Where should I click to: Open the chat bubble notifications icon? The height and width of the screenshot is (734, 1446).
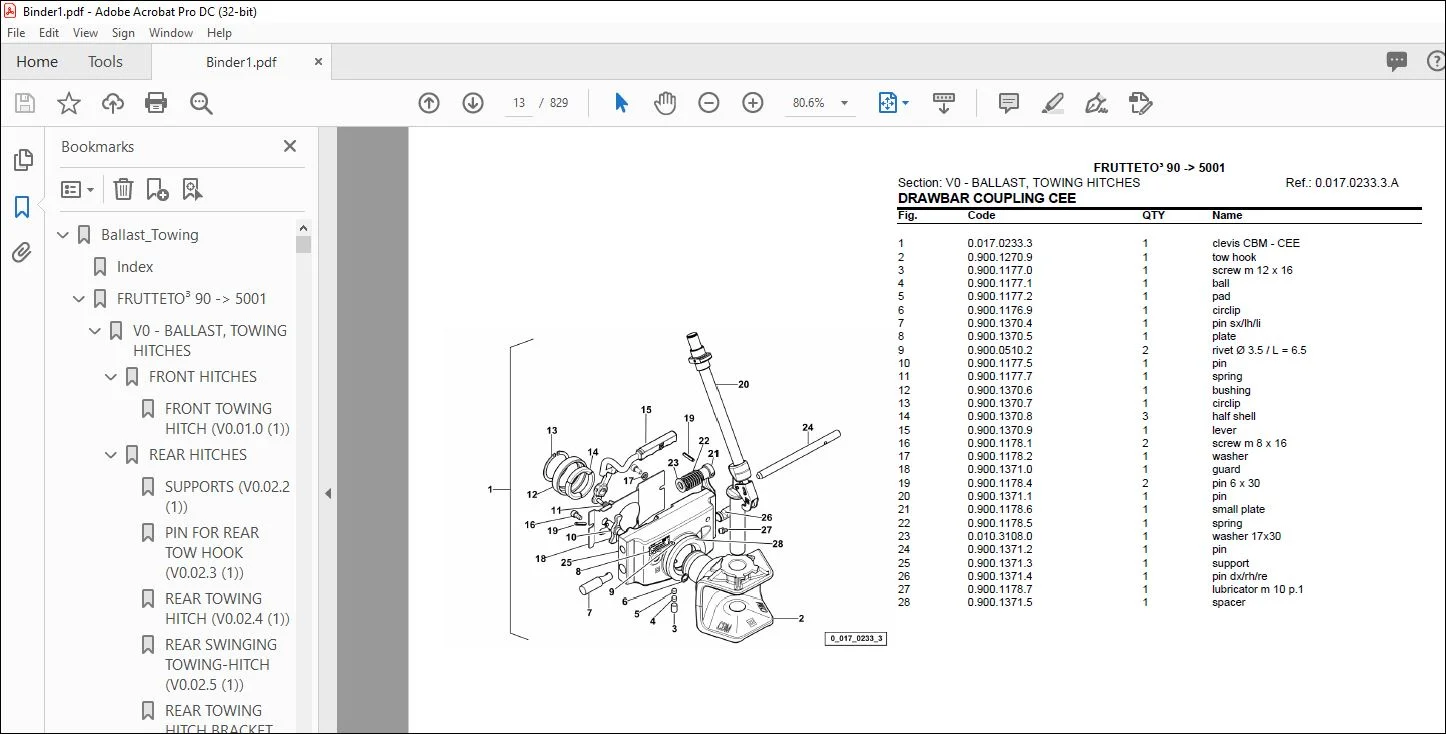pyautogui.click(x=1397, y=62)
